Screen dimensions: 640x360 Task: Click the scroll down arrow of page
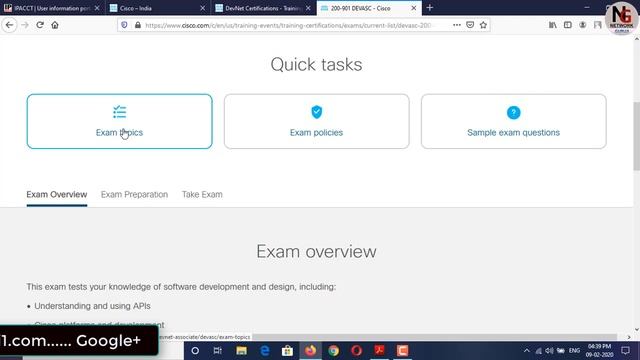pyautogui.click(x=636, y=330)
